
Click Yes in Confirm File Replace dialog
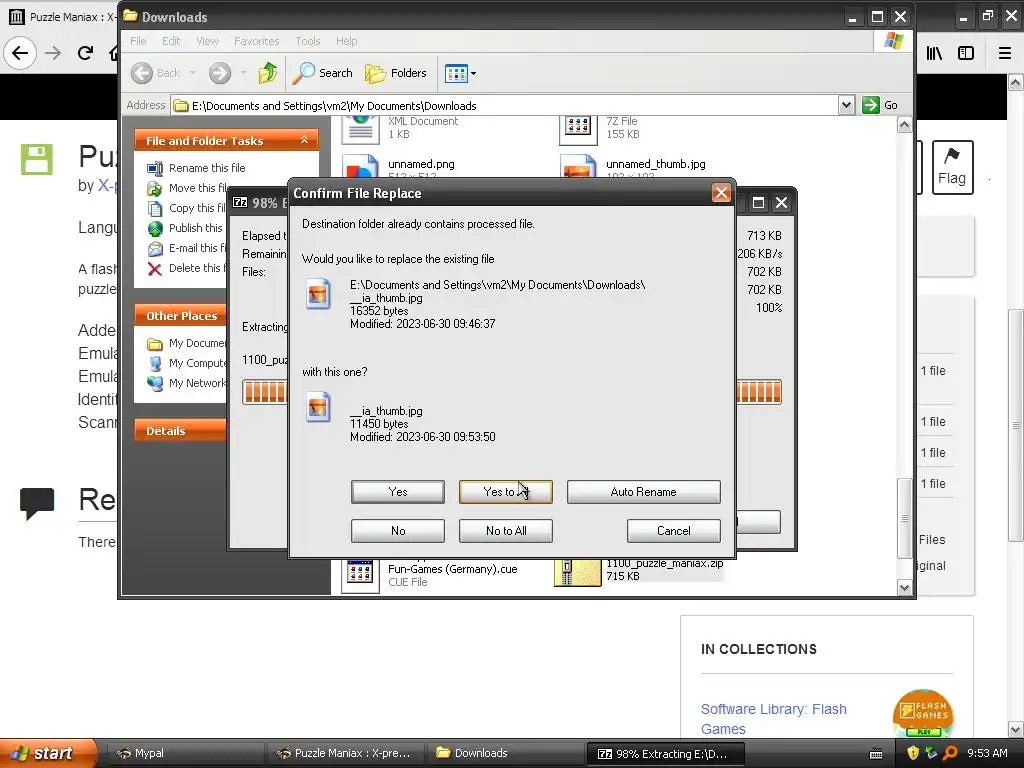pyautogui.click(x=397, y=492)
